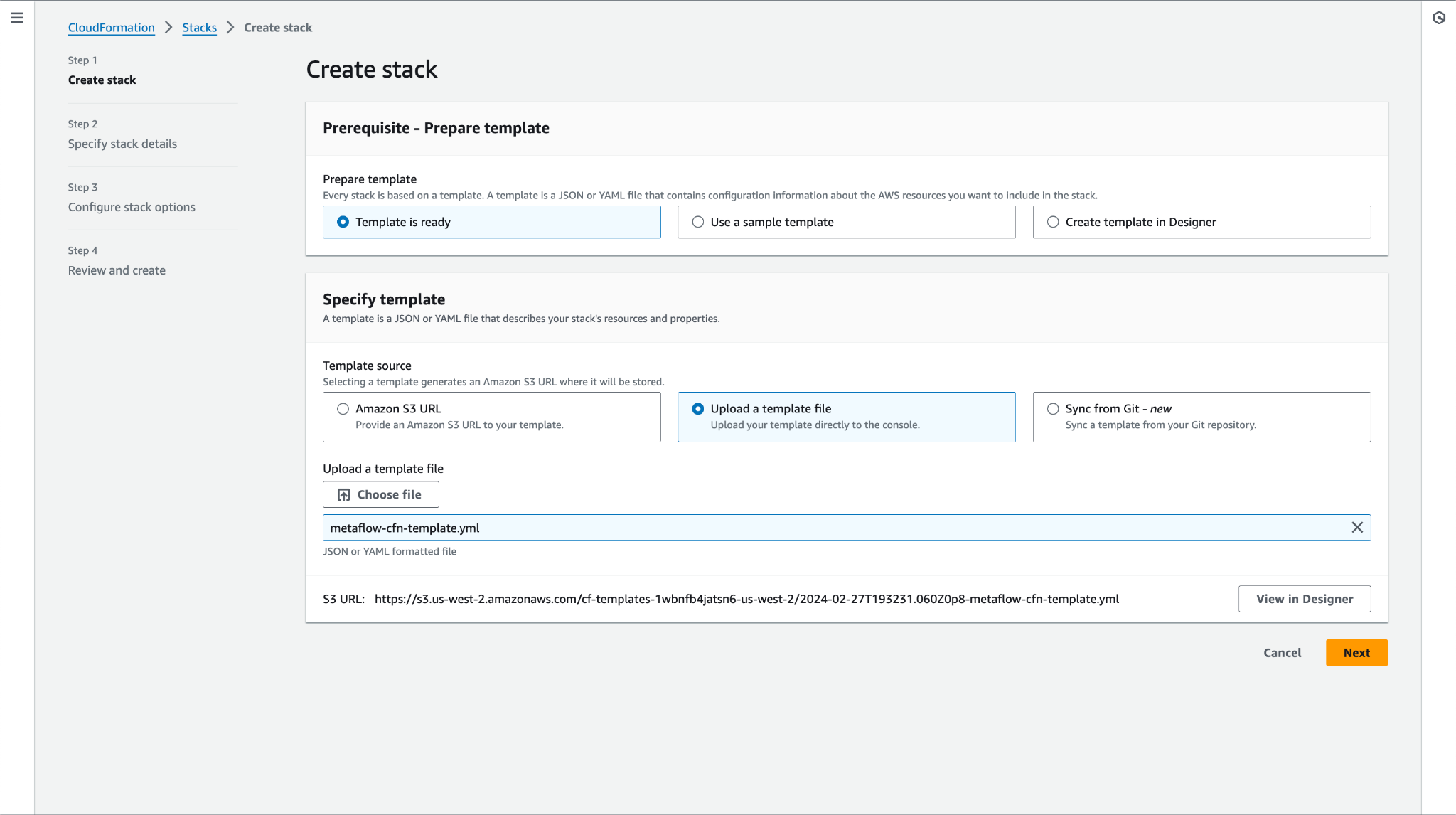Open the notifications clock icon top right
The image size is (1456, 815).
pyautogui.click(x=1439, y=17)
